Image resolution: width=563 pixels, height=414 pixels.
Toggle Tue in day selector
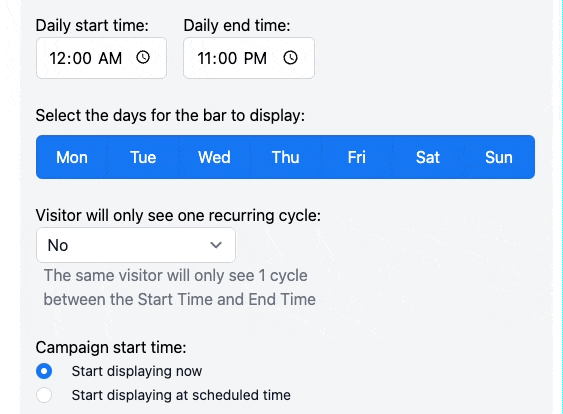[143, 157]
